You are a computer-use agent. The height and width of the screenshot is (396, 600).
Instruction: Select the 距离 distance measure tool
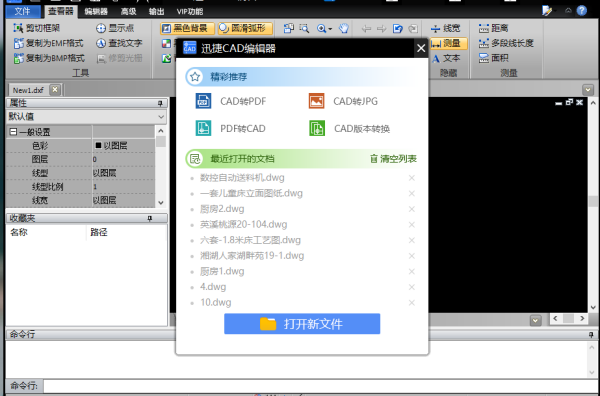493,28
